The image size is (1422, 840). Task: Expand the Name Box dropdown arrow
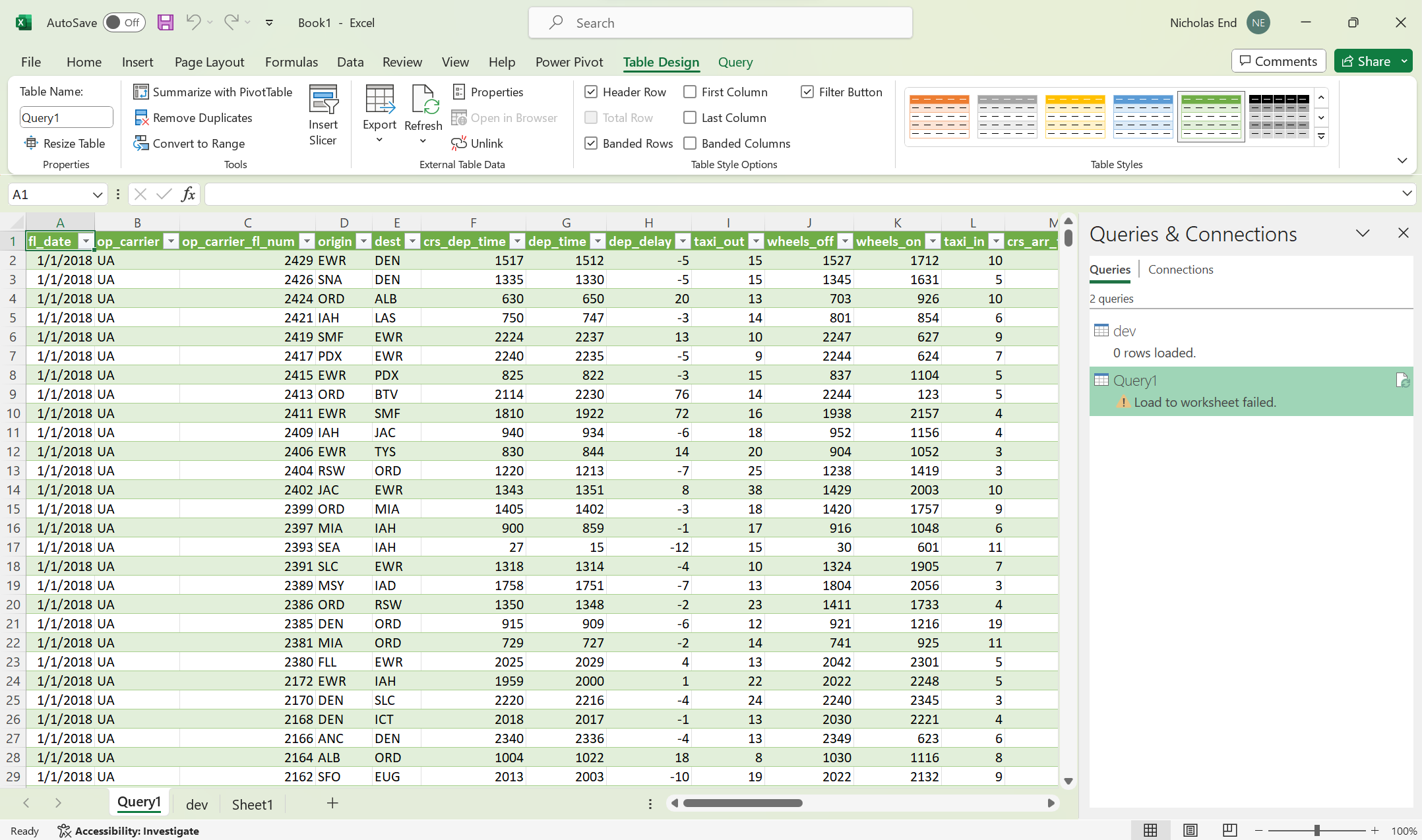click(97, 195)
